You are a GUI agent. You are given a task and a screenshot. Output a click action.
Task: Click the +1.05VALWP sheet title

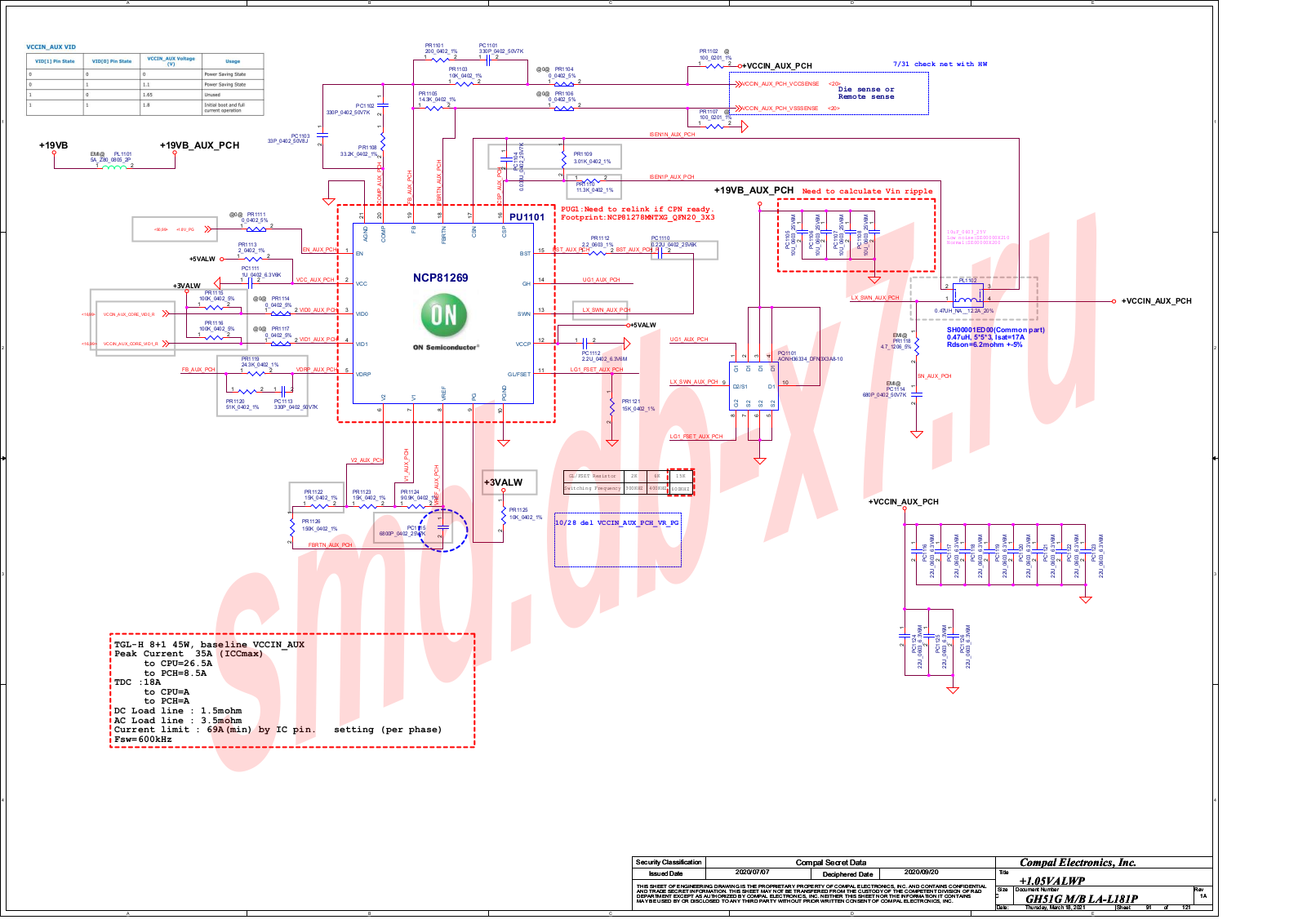[x=1052, y=882]
